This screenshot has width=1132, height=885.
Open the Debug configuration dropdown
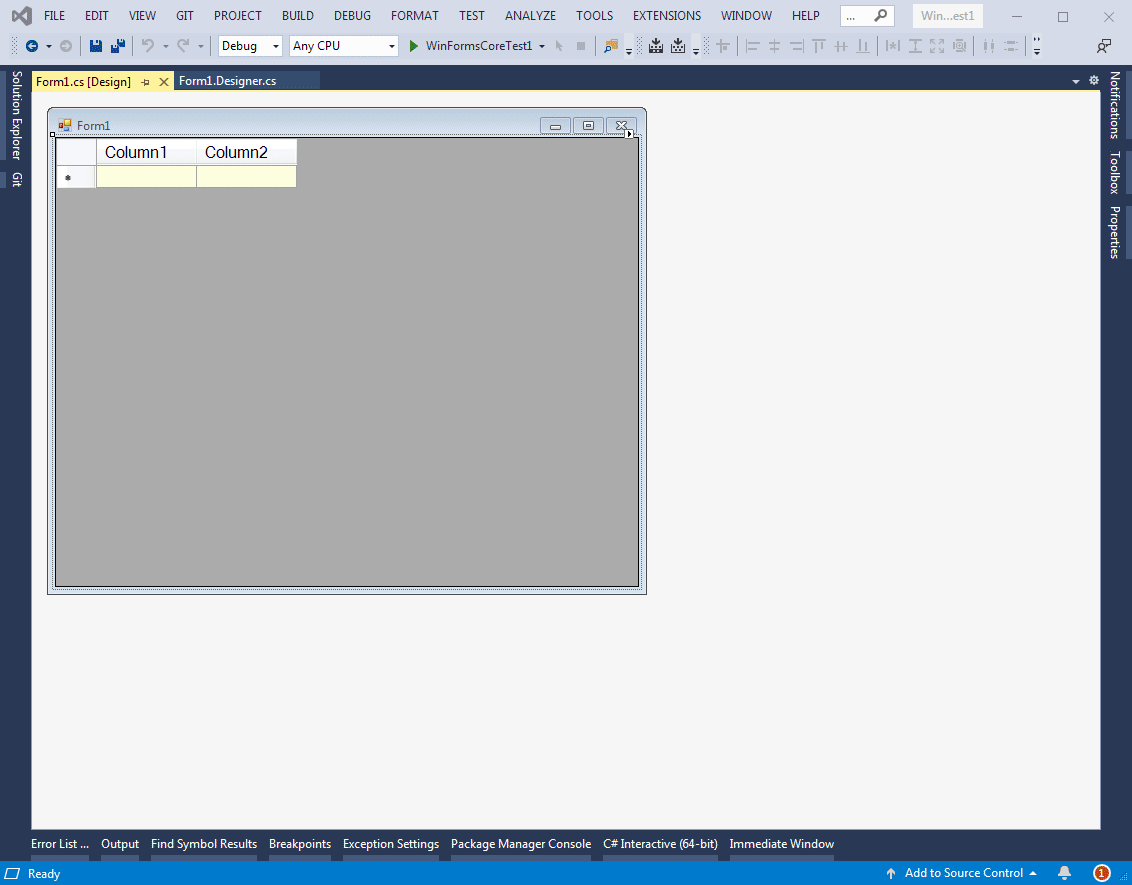pyautogui.click(x=248, y=45)
